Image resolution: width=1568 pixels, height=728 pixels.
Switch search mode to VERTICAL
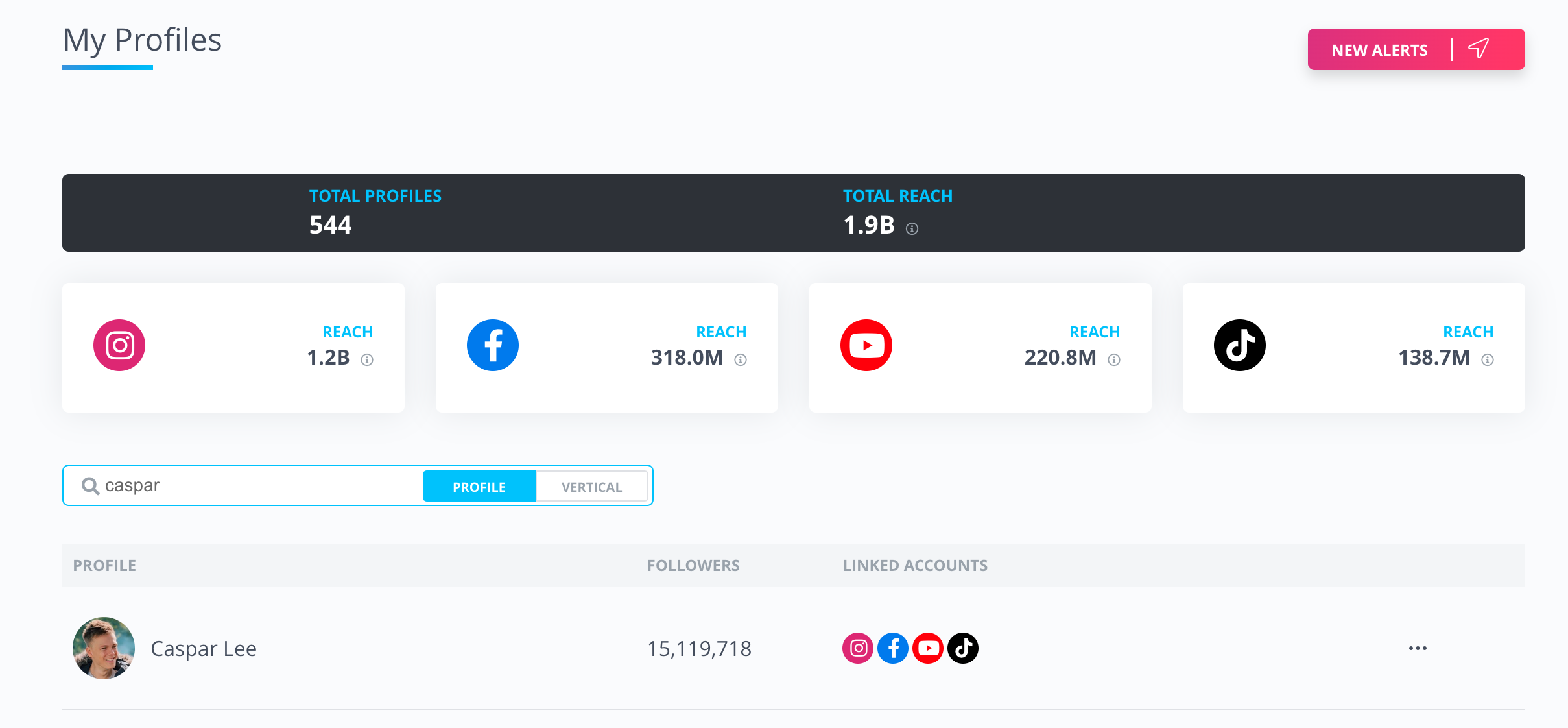pos(591,487)
